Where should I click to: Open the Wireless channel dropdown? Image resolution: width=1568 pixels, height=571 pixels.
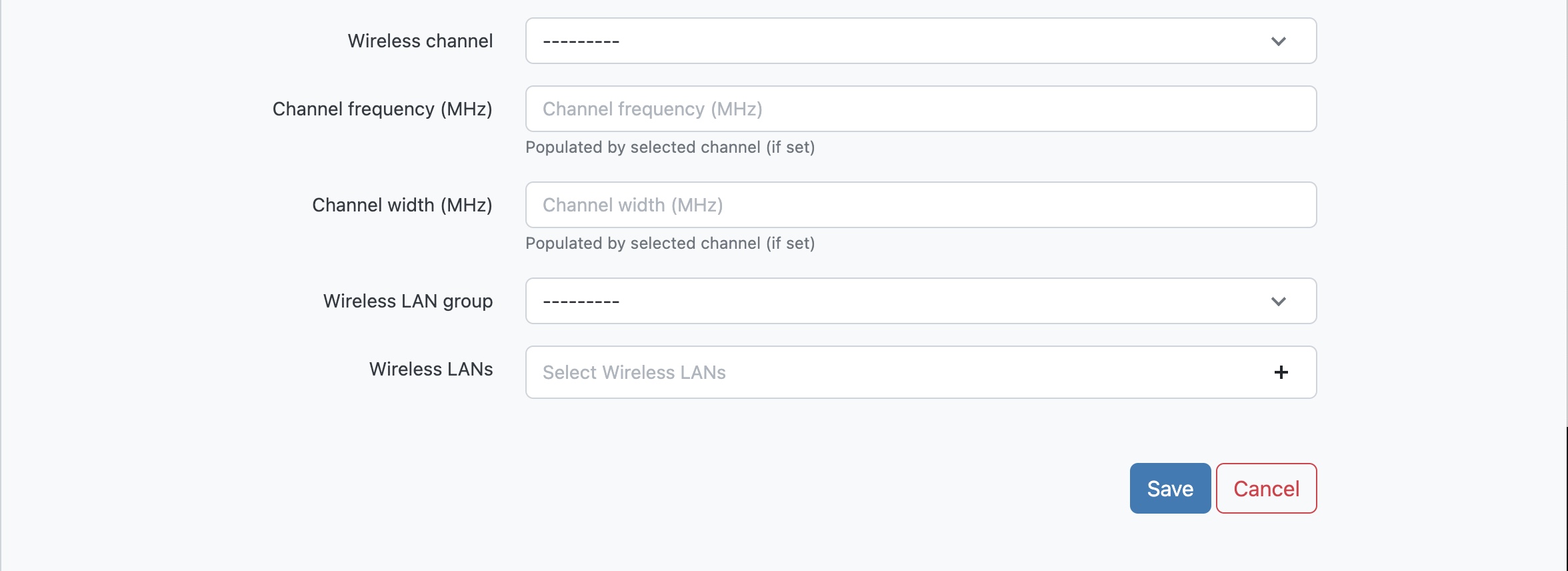(x=920, y=41)
